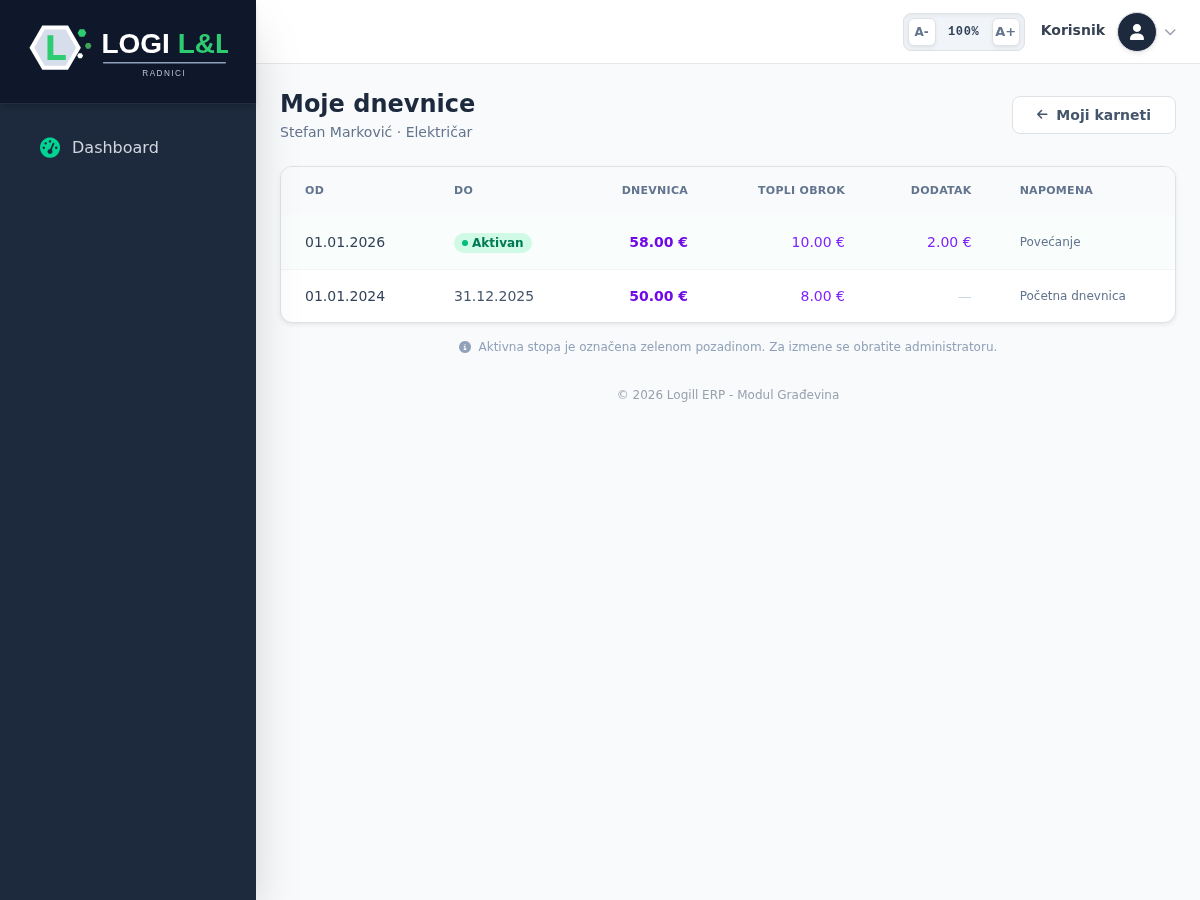
Task: Decrease font size with A- button
Action: click(x=922, y=32)
